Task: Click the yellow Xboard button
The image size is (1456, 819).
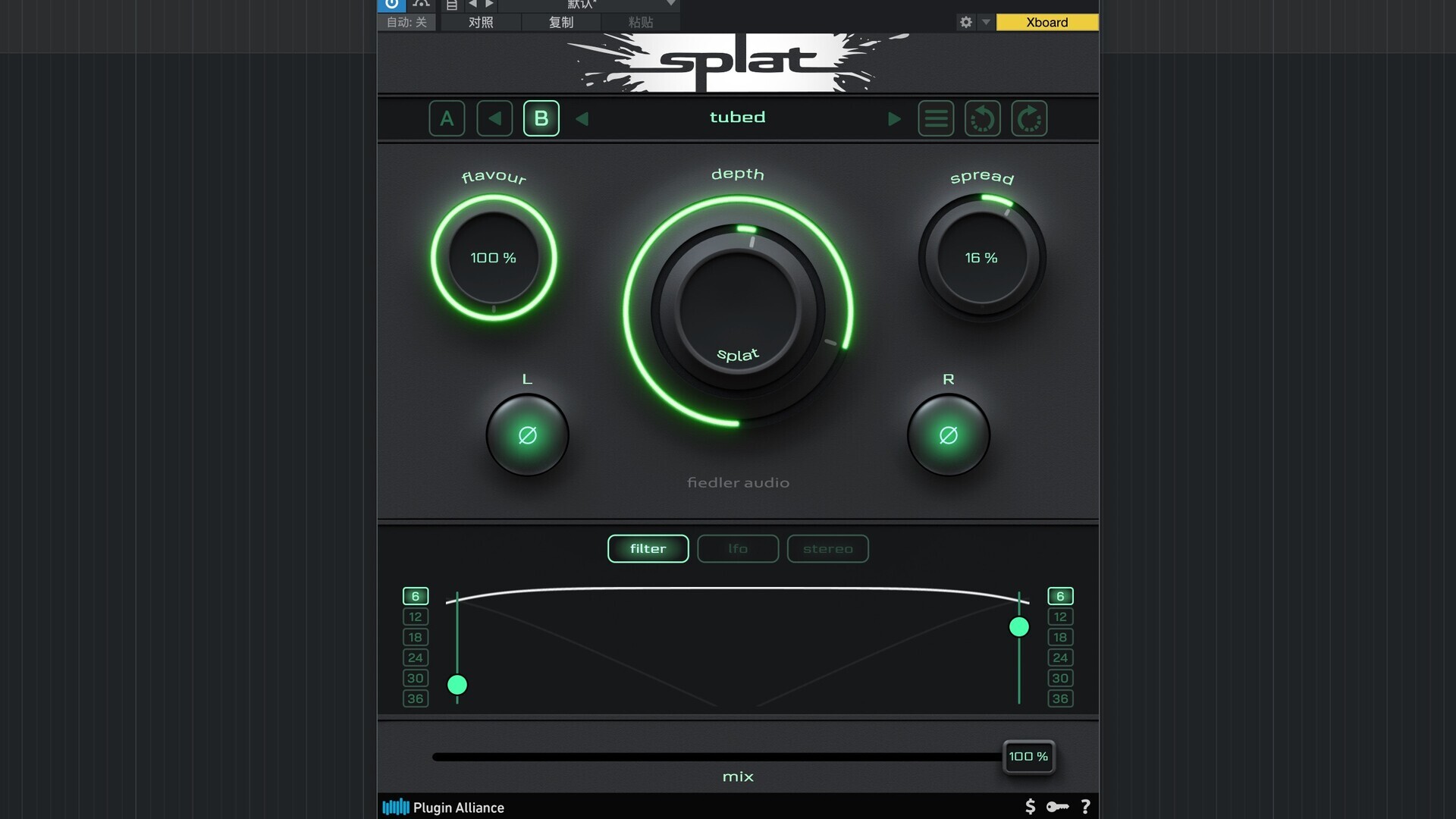Action: tap(1047, 22)
